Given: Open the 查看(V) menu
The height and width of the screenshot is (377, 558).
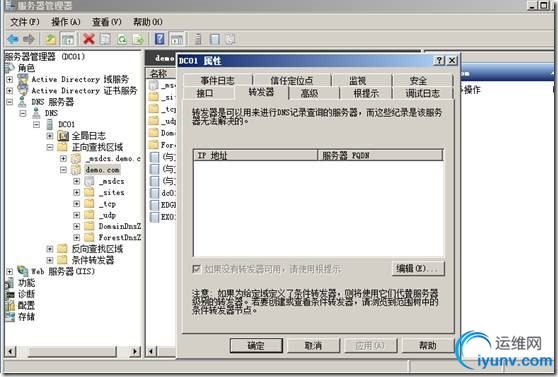Looking at the screenshot, I should (107, 22).
